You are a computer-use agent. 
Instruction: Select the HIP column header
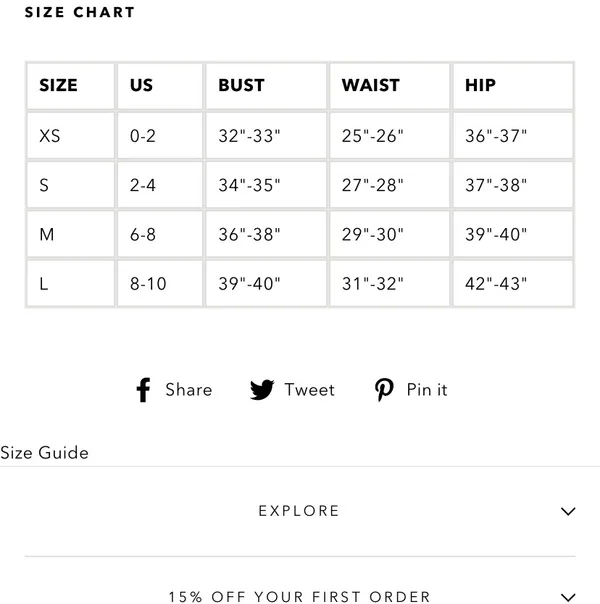tap(513, 86)
